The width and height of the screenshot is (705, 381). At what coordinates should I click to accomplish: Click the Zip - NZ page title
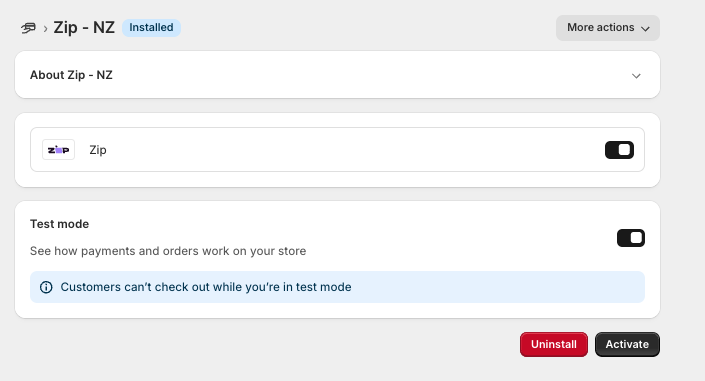point(84,27)
